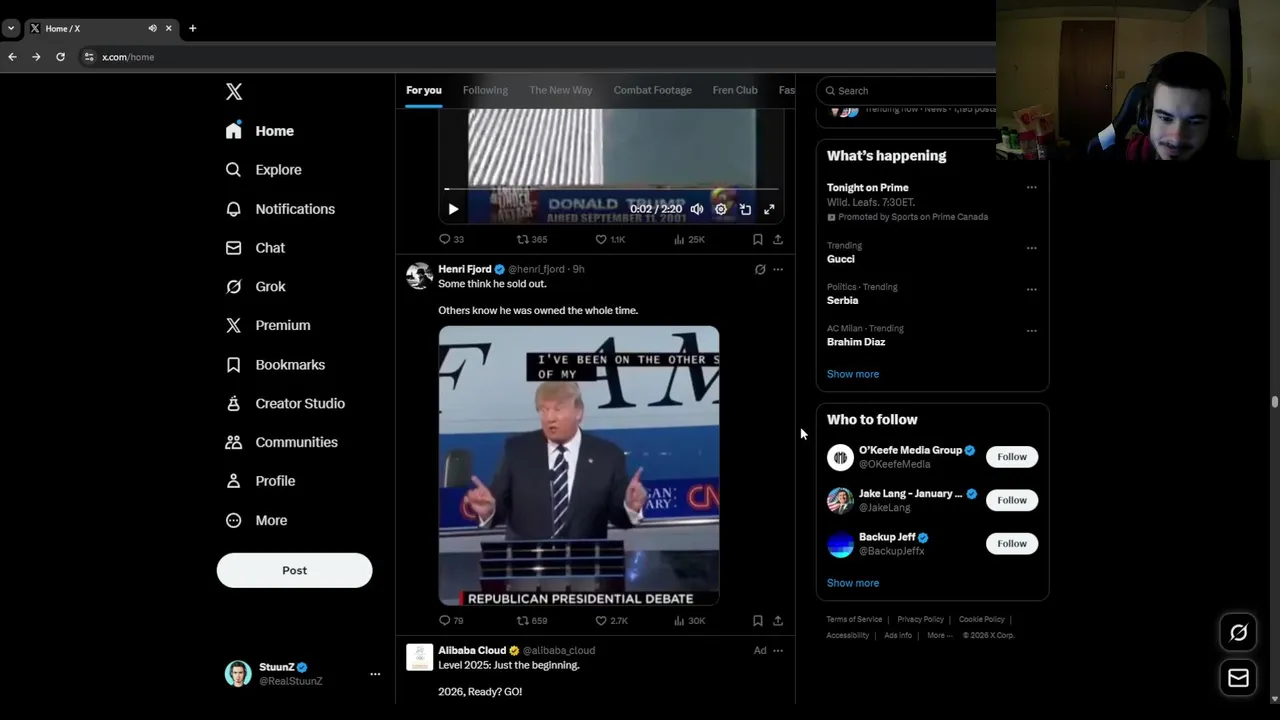Screen dimensions: 1280x720
Task: Open floating Grok button
Action: click(1238, 633)
